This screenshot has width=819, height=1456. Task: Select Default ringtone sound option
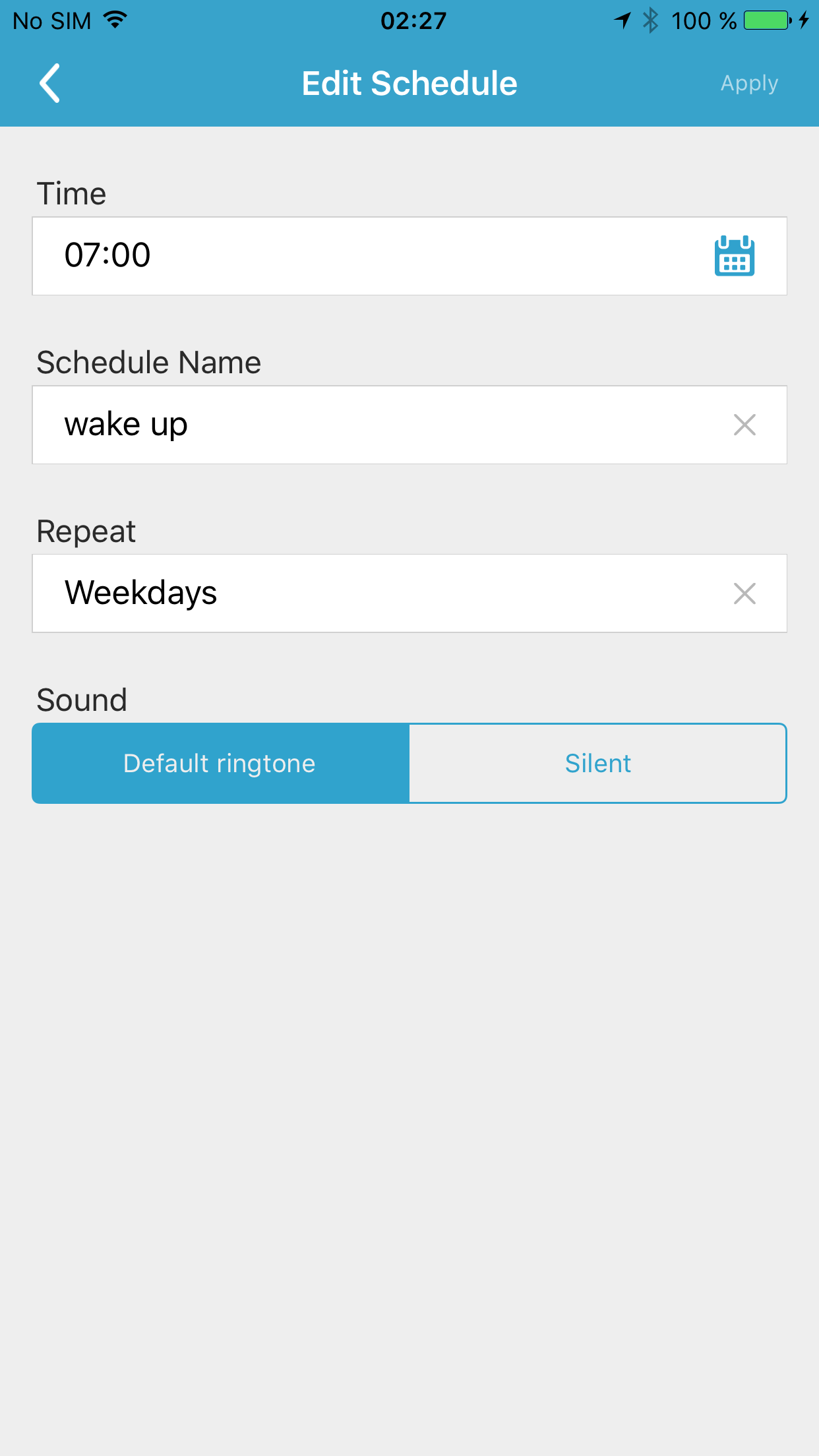[x=220, y=764]
